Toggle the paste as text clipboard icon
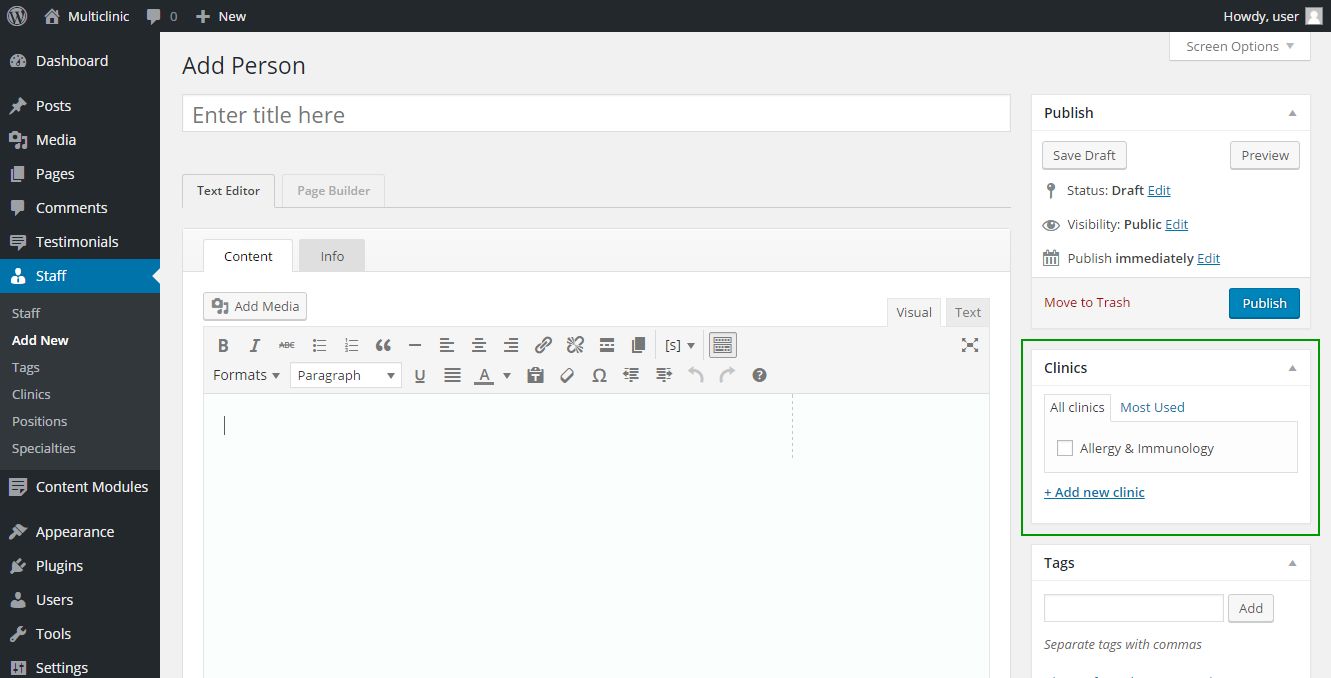Image resolution: width=1331 pixels, height=678 pixels. [535, 375]
